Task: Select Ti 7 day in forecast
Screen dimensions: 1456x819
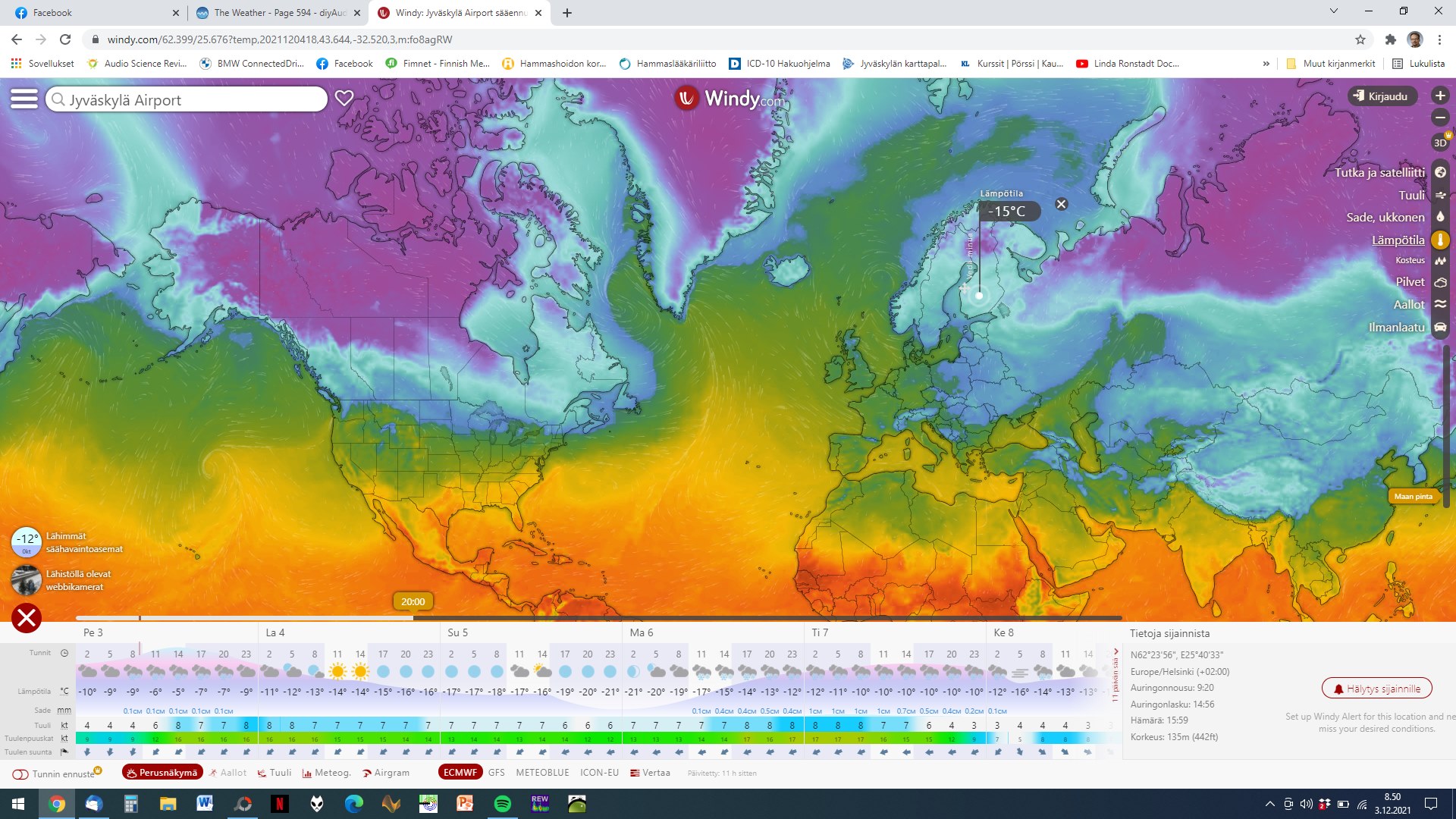Action: click(820, 632)
